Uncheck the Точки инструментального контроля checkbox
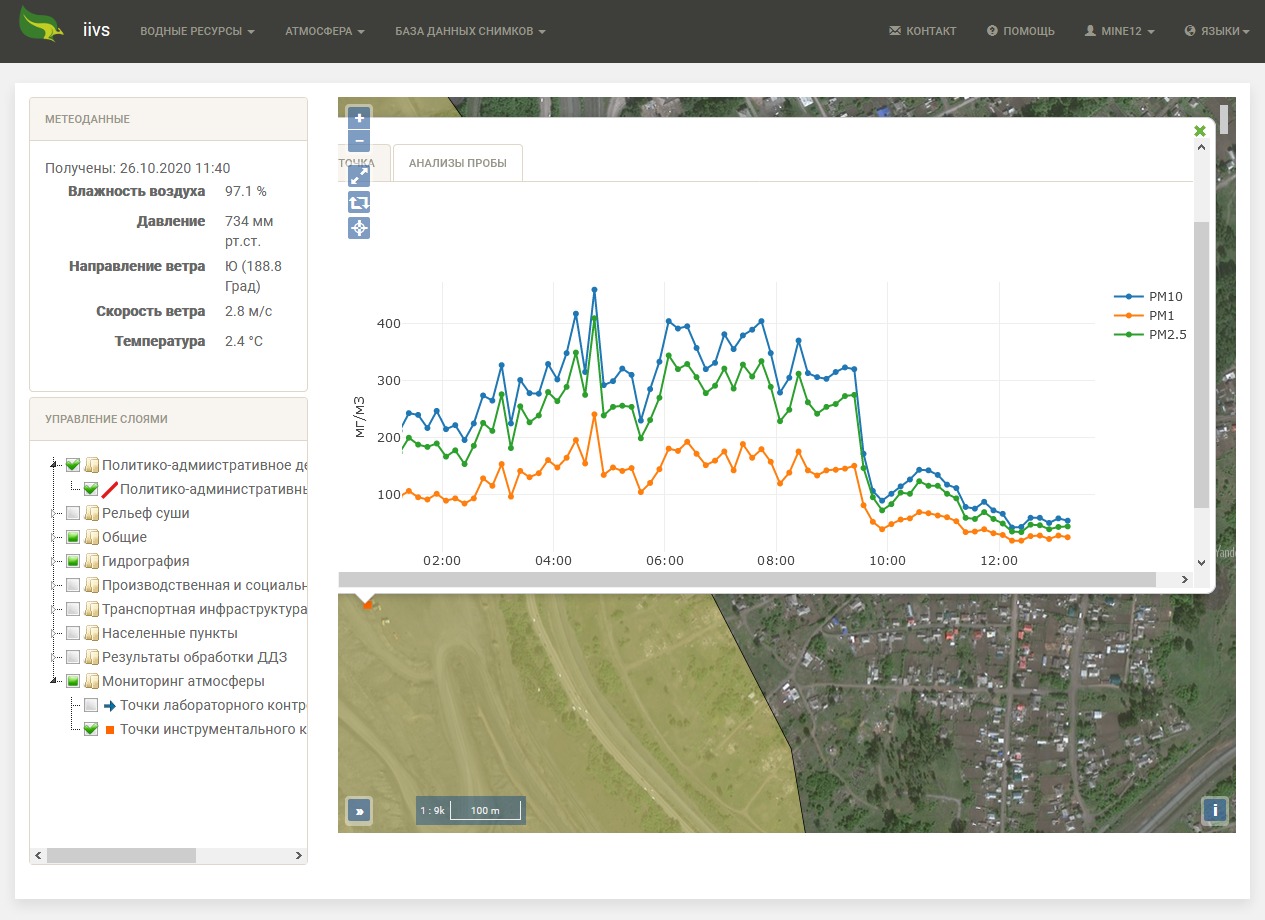 (x=91, y=729)
